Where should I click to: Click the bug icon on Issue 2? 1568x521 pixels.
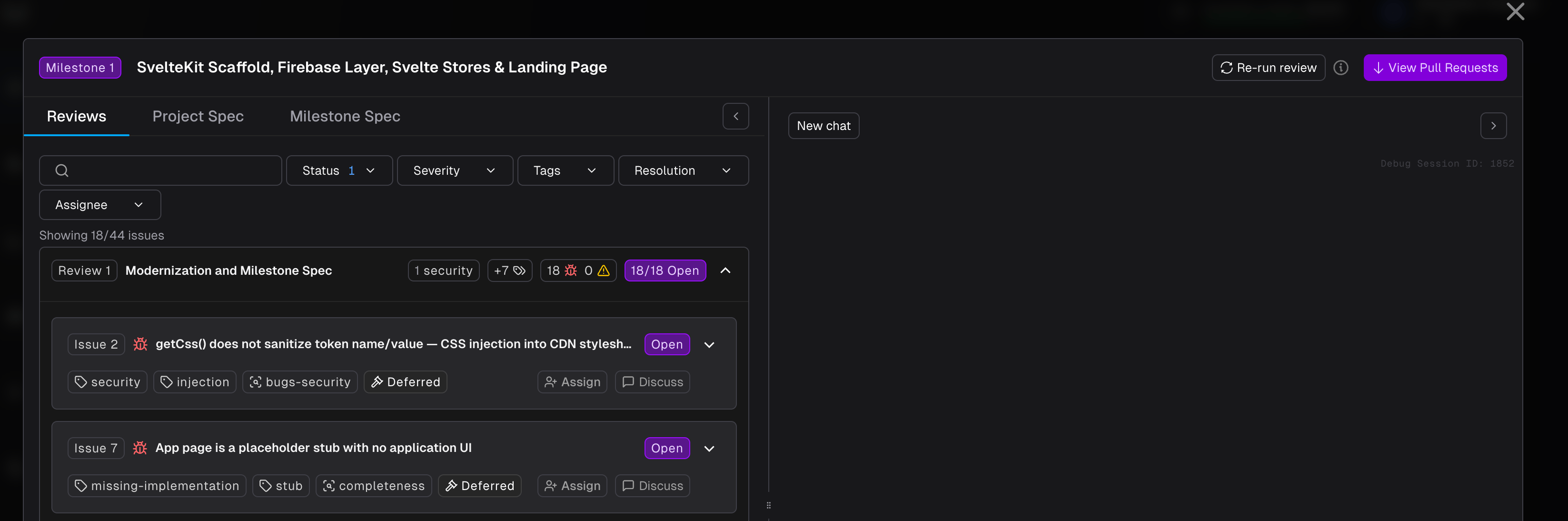click(140, 344)
